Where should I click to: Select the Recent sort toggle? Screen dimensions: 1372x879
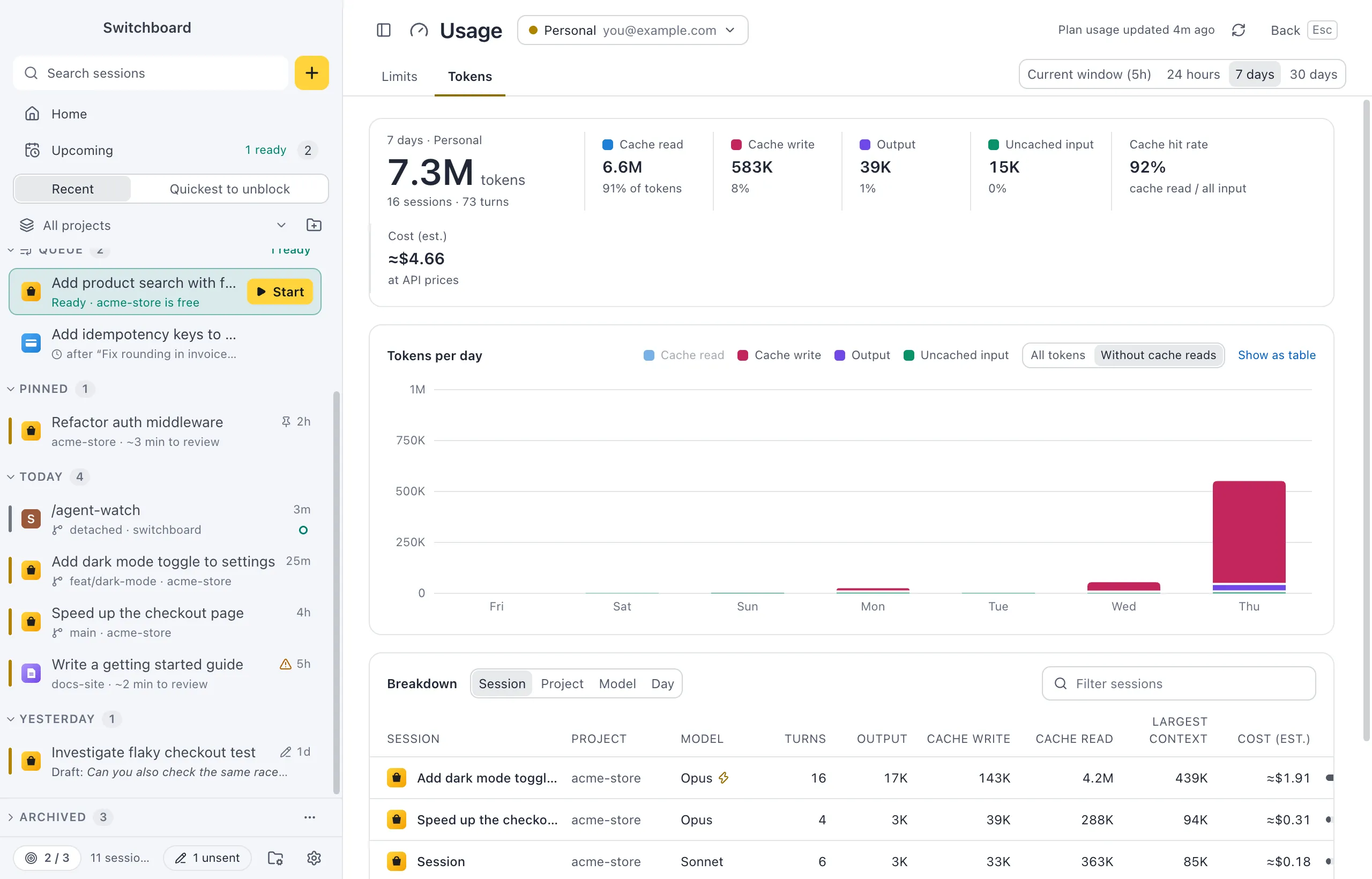click(x=72, y=189)
